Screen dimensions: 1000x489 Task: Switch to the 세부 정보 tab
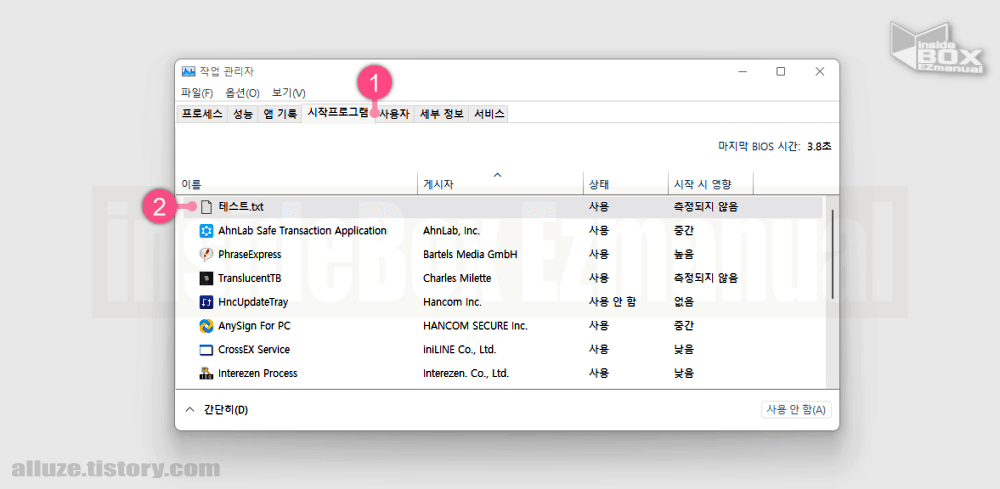point(441,114)
